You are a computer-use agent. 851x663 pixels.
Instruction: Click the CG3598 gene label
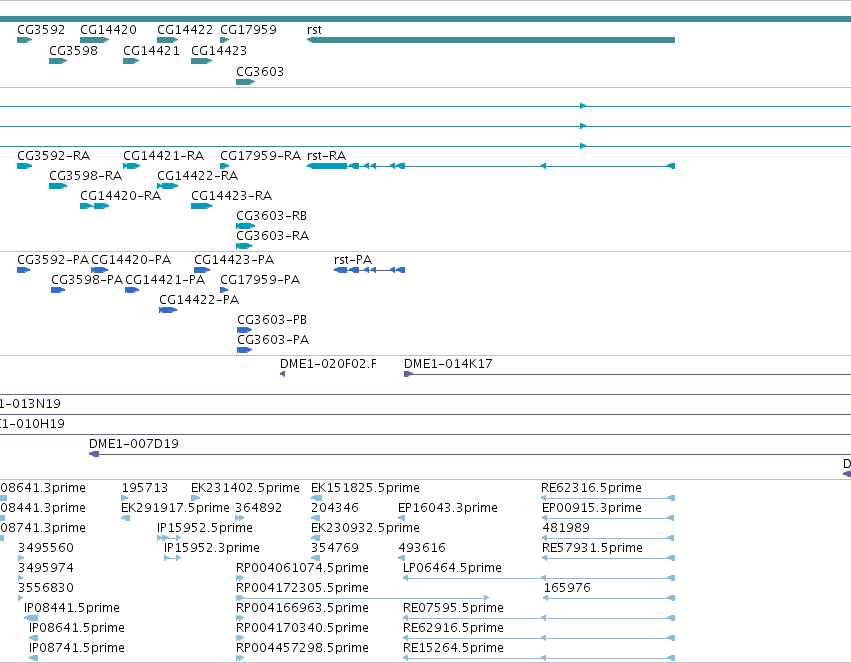click(x=73, y=51)
